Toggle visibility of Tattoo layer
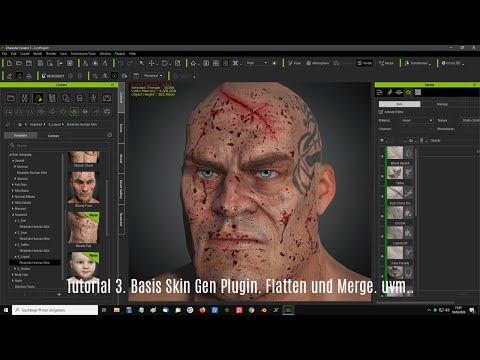Screen dimensions: 480x360 point(382,176)
